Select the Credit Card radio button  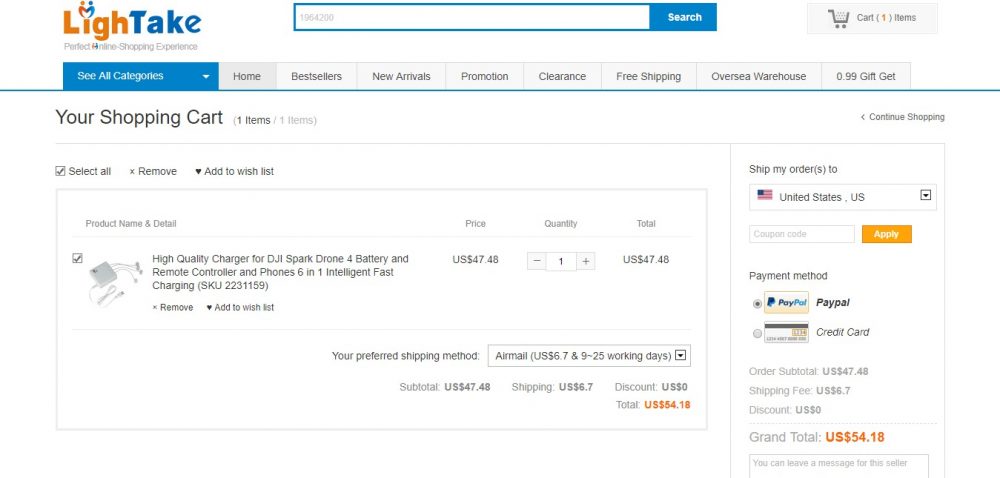(x=757, y=333)
